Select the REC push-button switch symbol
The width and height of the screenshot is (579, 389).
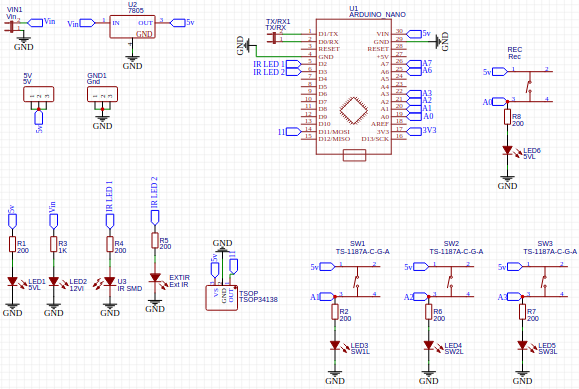click(x=530, y=86)
